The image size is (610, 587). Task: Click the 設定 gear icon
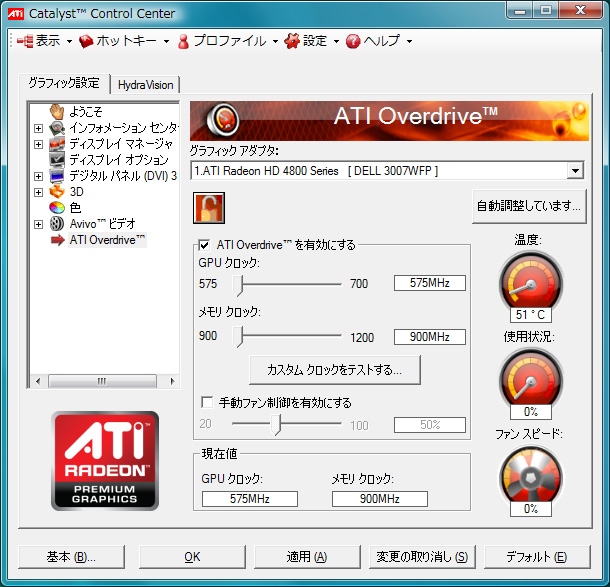(x=292, y=41)
